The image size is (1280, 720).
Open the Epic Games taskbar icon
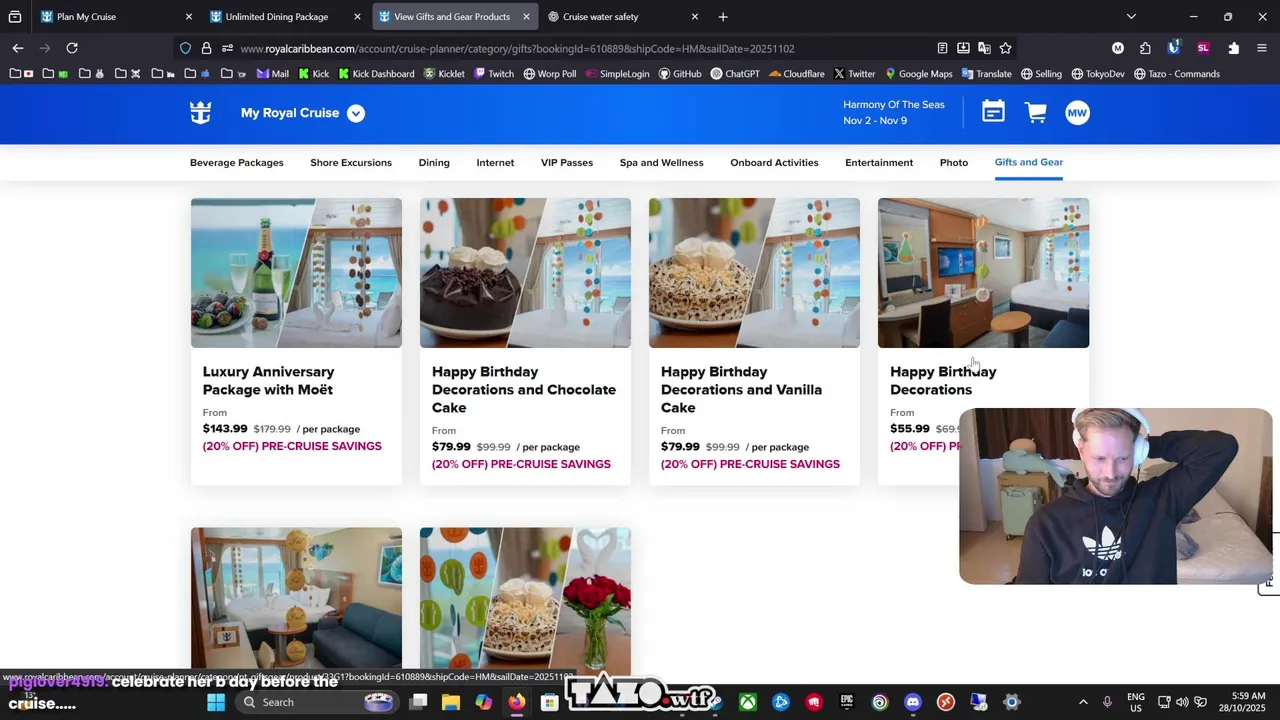847,702
